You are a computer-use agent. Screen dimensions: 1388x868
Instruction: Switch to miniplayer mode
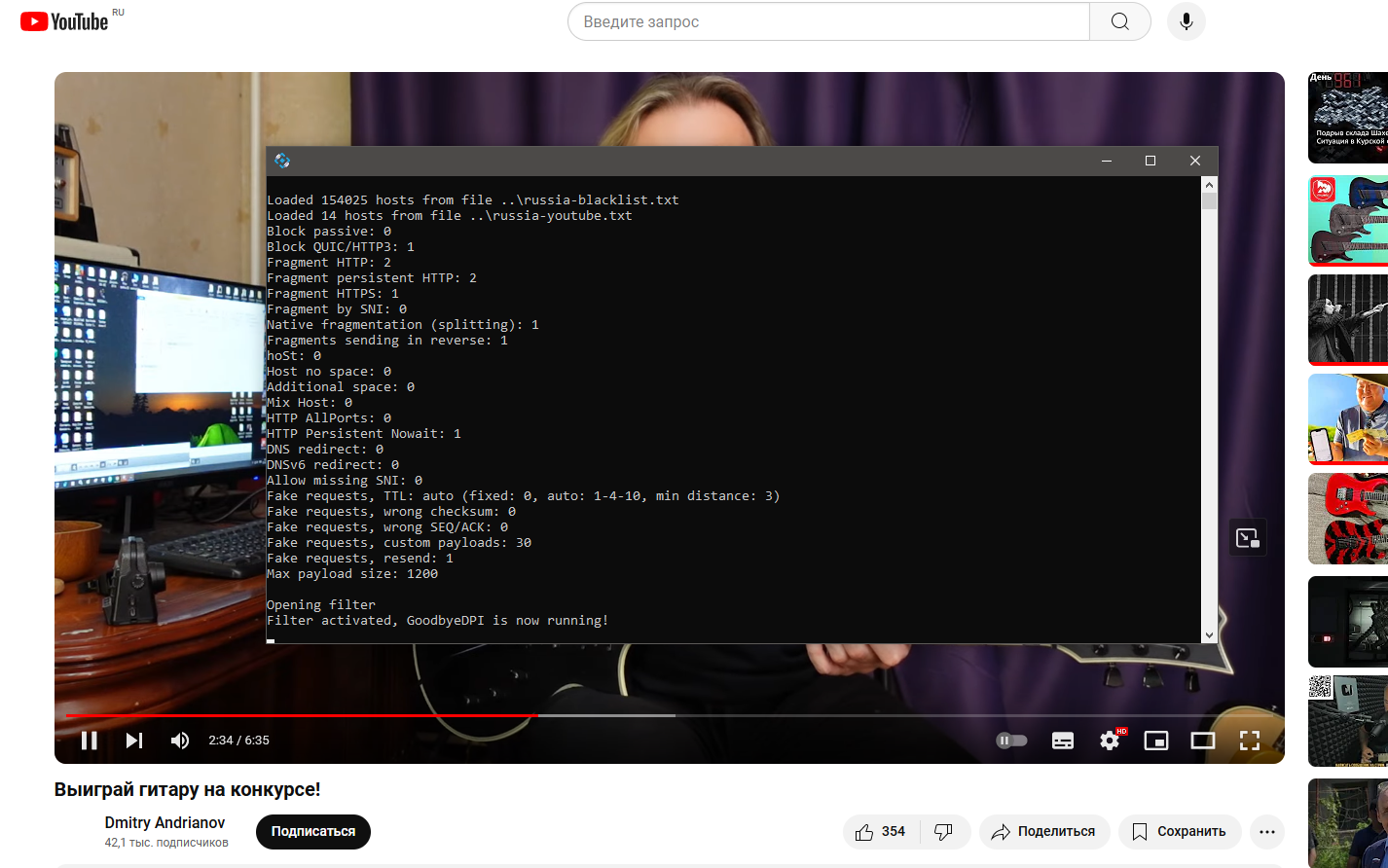1156,741
